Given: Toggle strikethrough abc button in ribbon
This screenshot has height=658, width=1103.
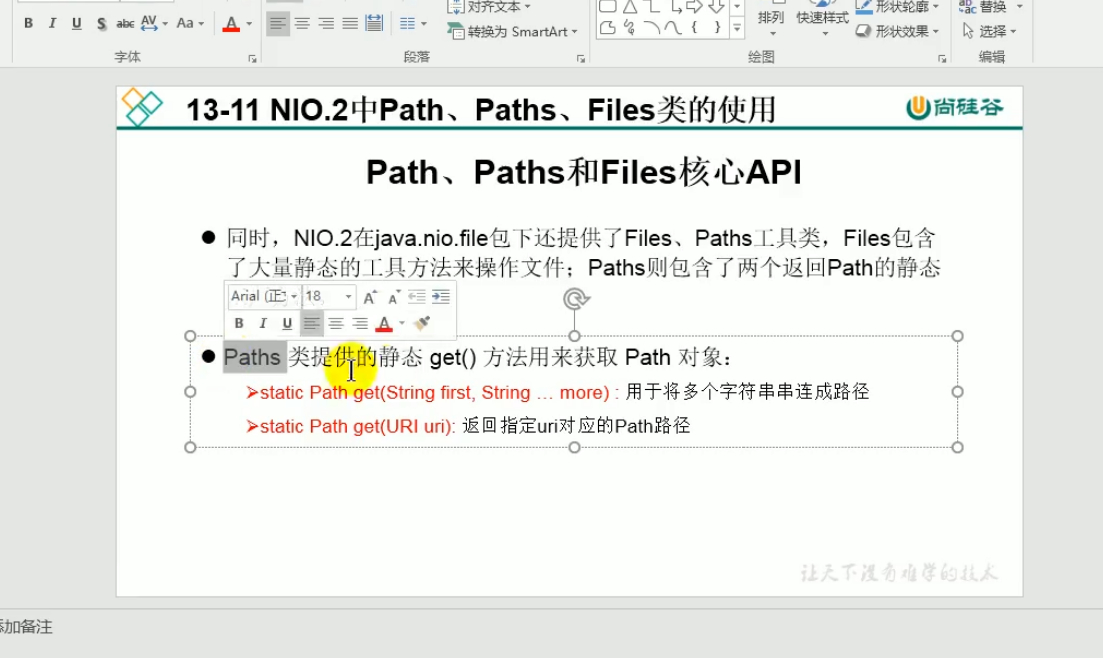Looking at the screenshot, I should point(125,23).
